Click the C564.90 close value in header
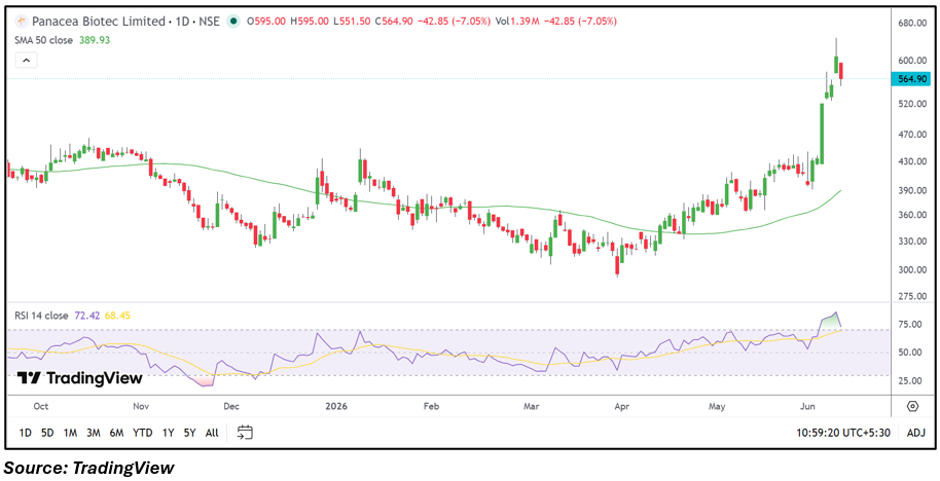Image resolution: width=940 pixels, height=481 pixels. pyautogui.click(x=392, y=22)
